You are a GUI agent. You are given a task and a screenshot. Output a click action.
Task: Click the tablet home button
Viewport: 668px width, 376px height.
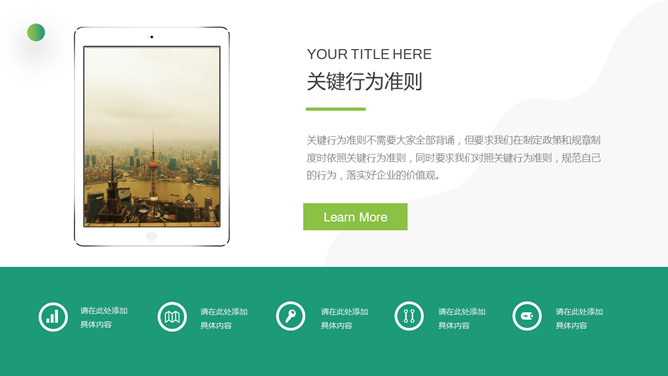click(x=152, y=236)
